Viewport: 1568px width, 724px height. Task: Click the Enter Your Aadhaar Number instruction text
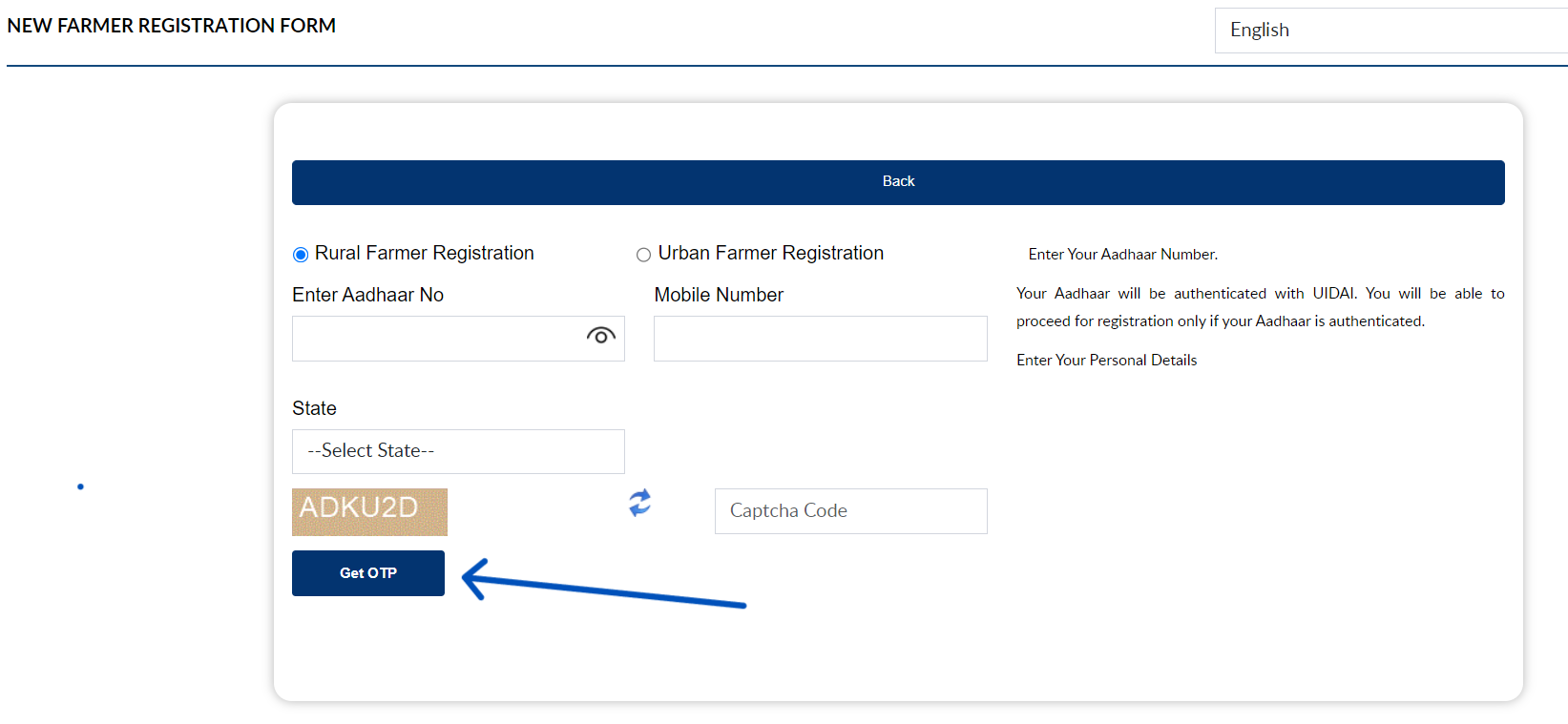pyautogui.click(x=1121, y=254)
